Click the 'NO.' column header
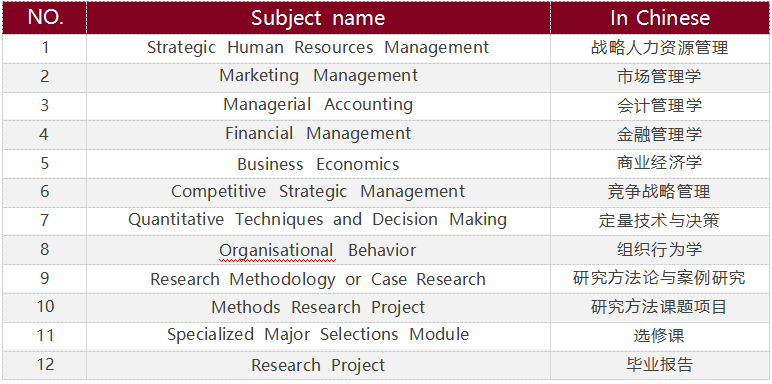 pyautogui.click(x=45, y=18)
